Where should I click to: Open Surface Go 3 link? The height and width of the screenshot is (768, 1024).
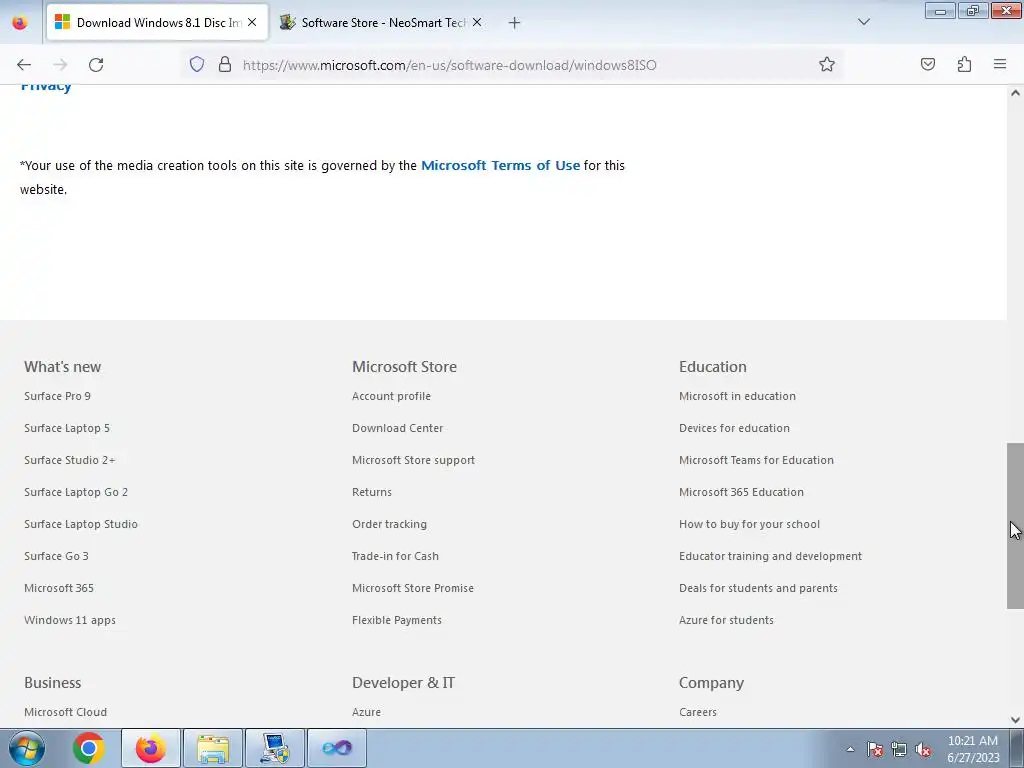click(x=56, y=556)
